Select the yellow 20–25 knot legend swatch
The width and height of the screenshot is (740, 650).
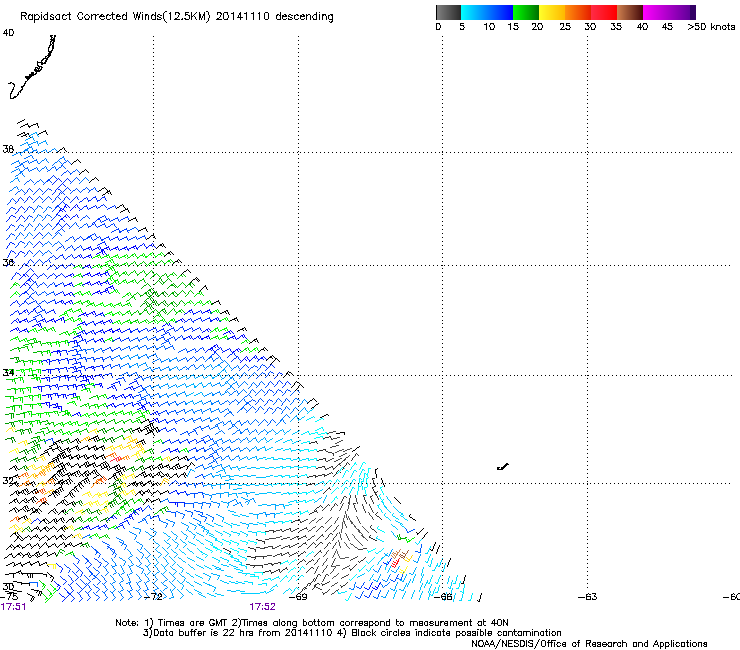[x=552, y=12]
